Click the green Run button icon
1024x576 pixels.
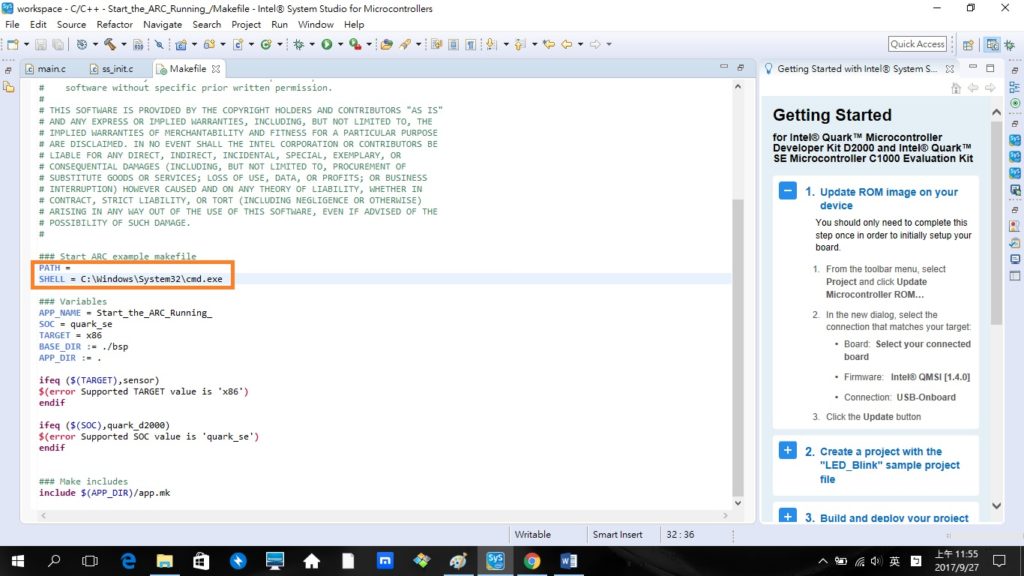(x=327, y=44)
